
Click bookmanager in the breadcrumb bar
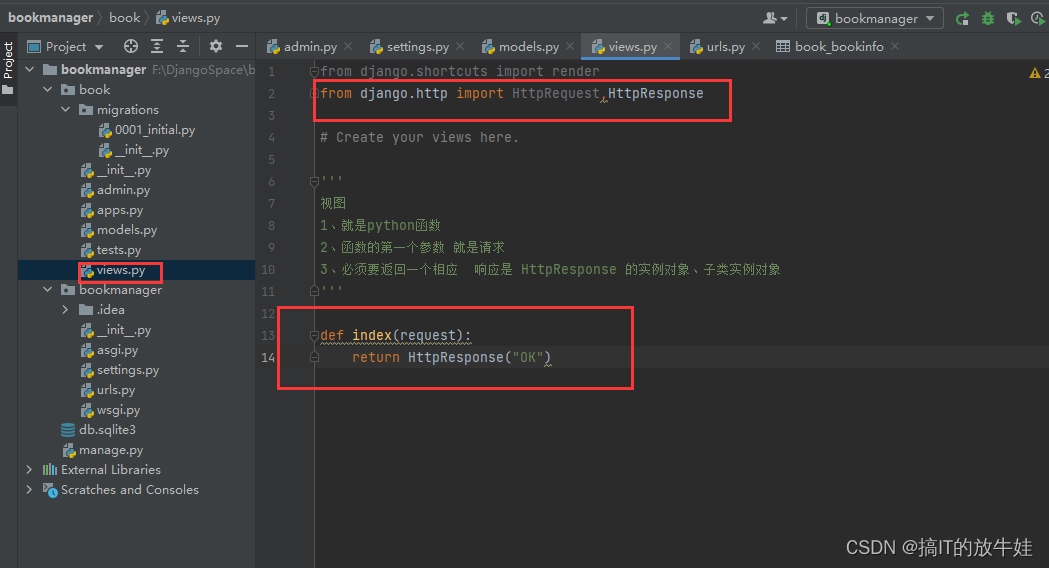50,18
